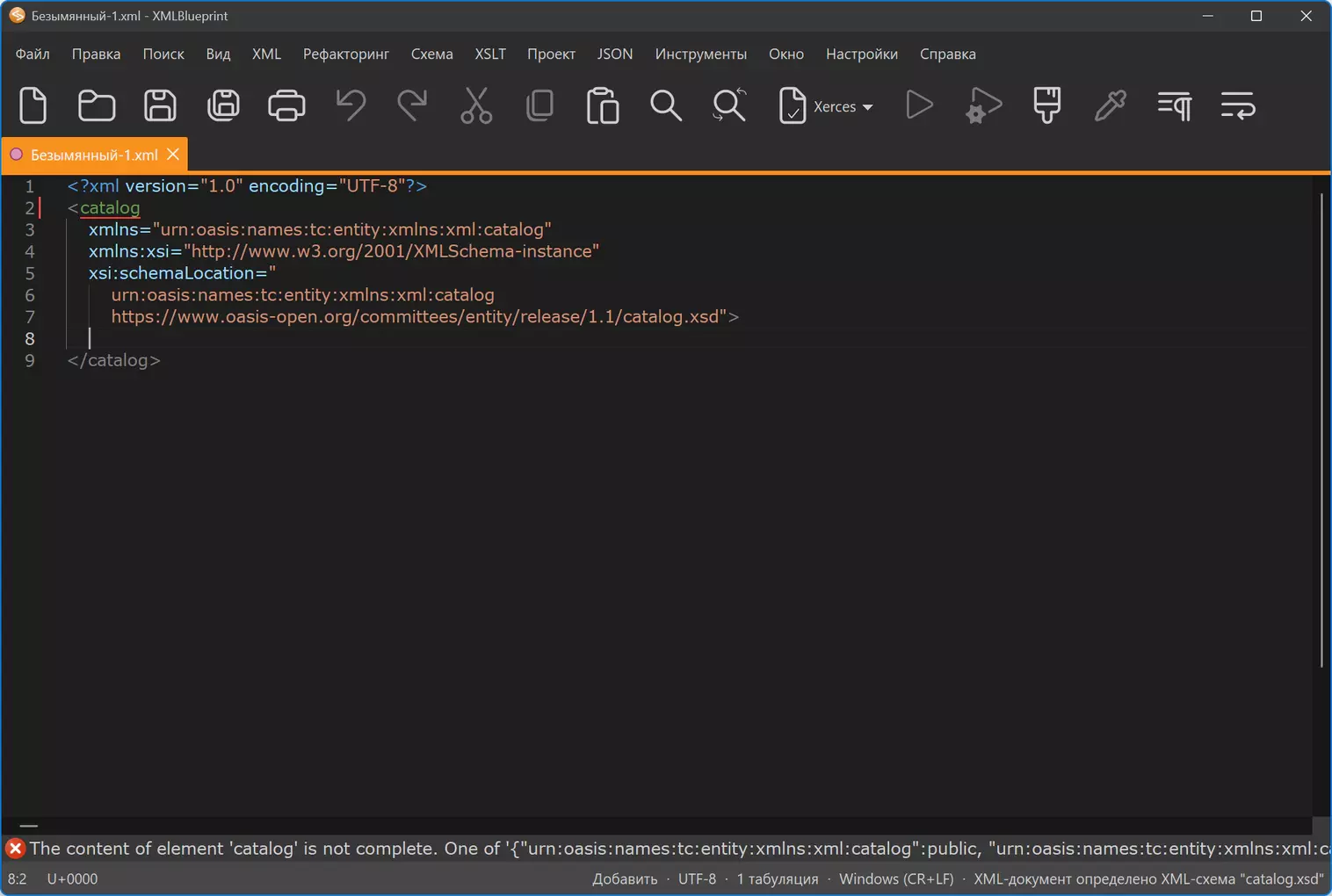Change line endings Windows (CR+LF) entry
This screenshot has height=896, width=1332.
(x=896, y=878)
